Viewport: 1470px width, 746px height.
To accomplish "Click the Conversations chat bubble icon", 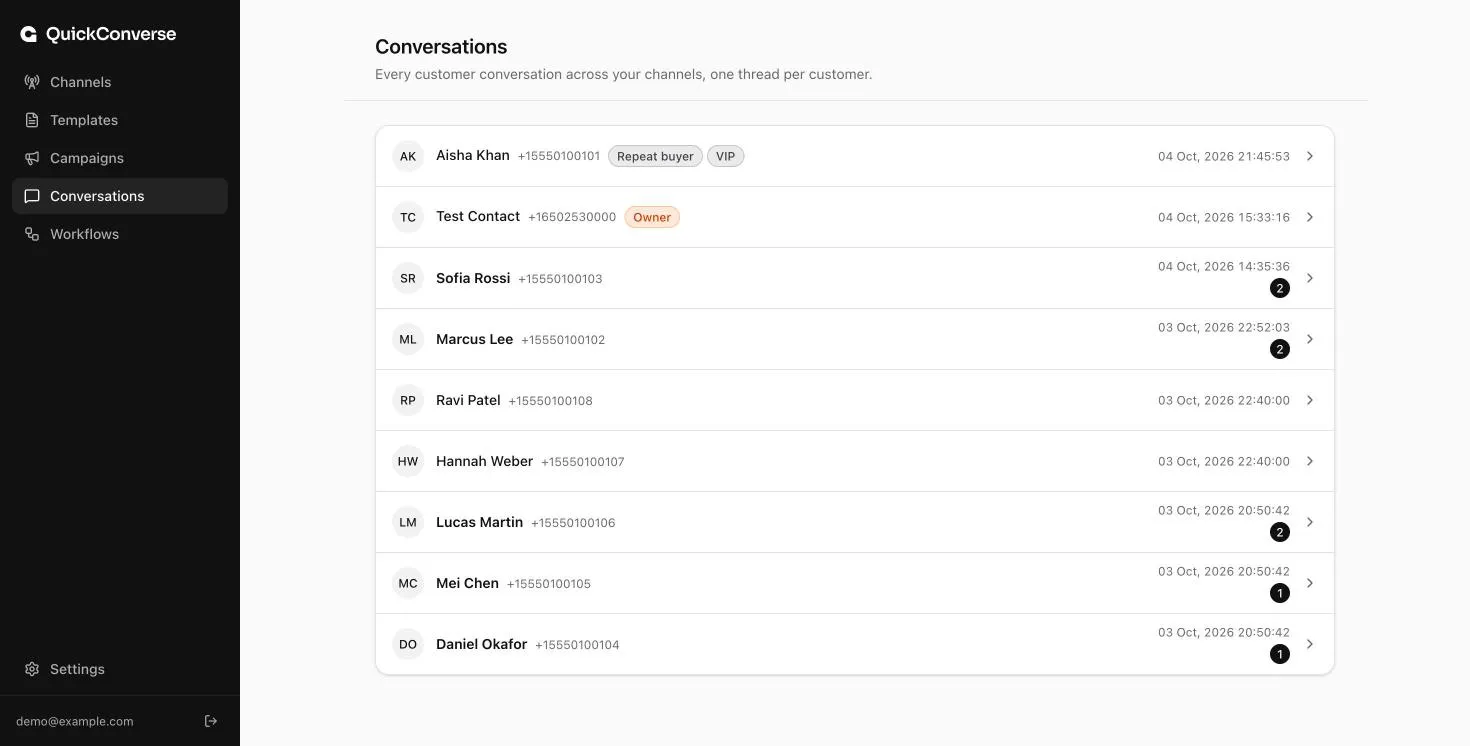I will [x=32, y=196].
